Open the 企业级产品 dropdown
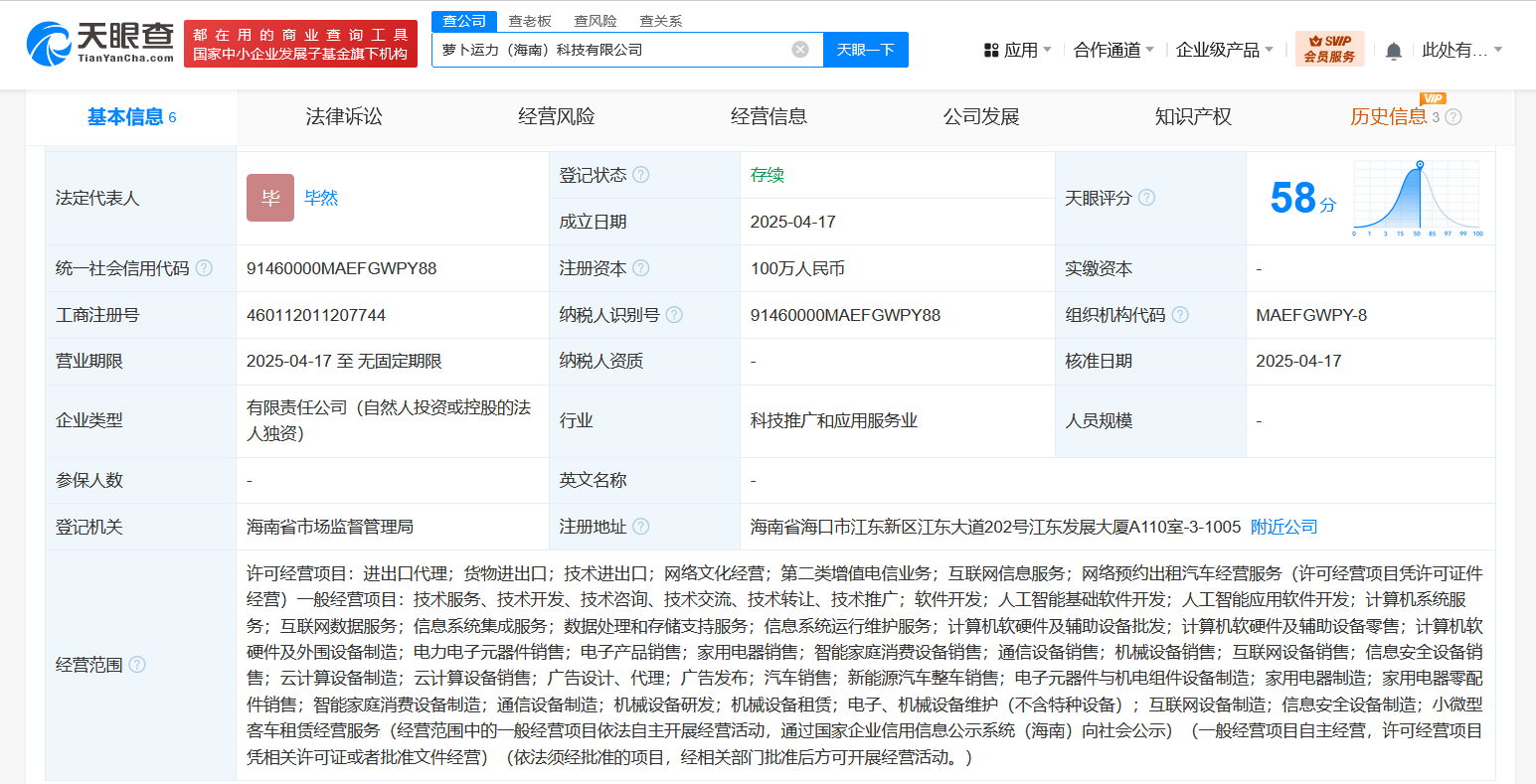 [1224, 50]
